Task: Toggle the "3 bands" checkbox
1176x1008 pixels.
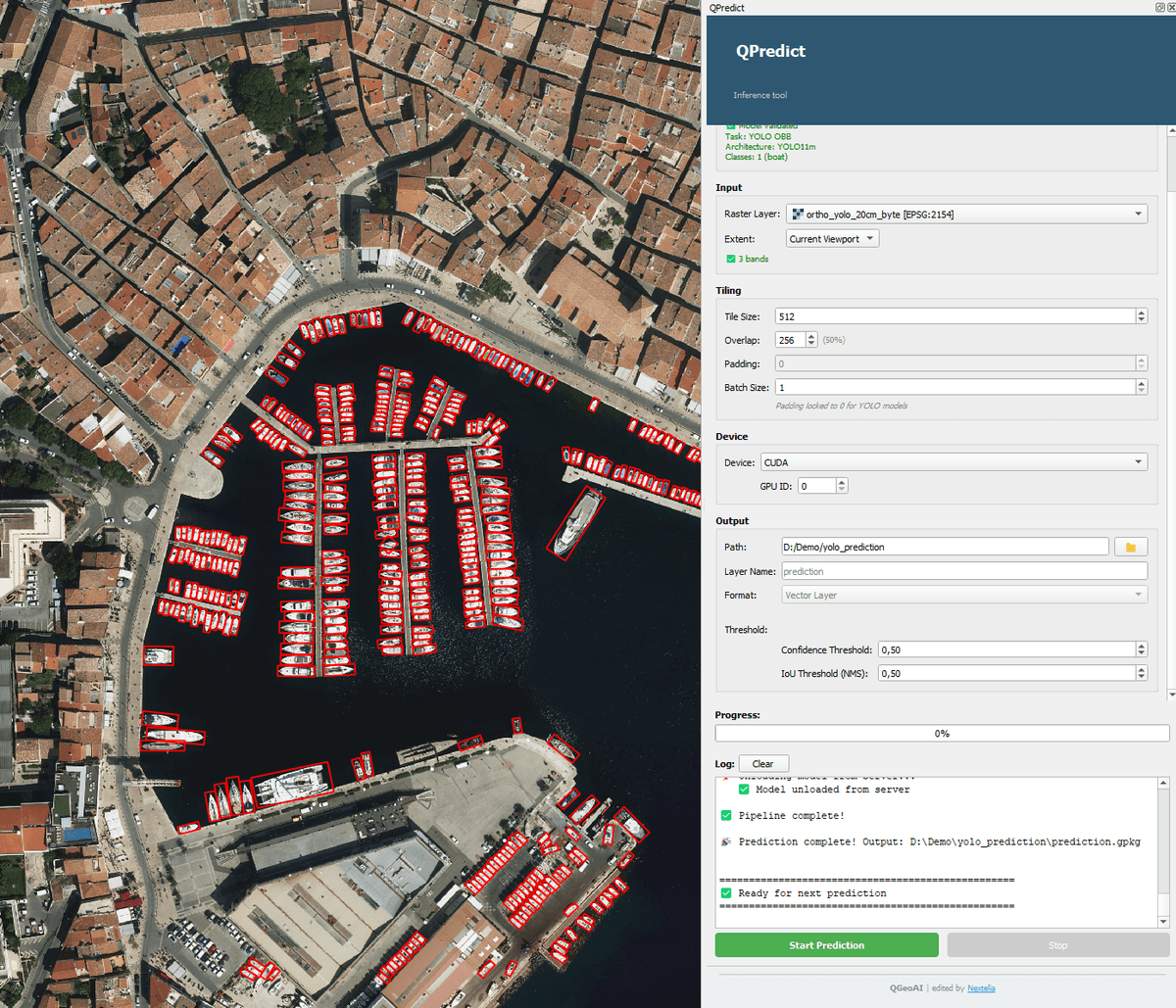Action: [729, 259]
